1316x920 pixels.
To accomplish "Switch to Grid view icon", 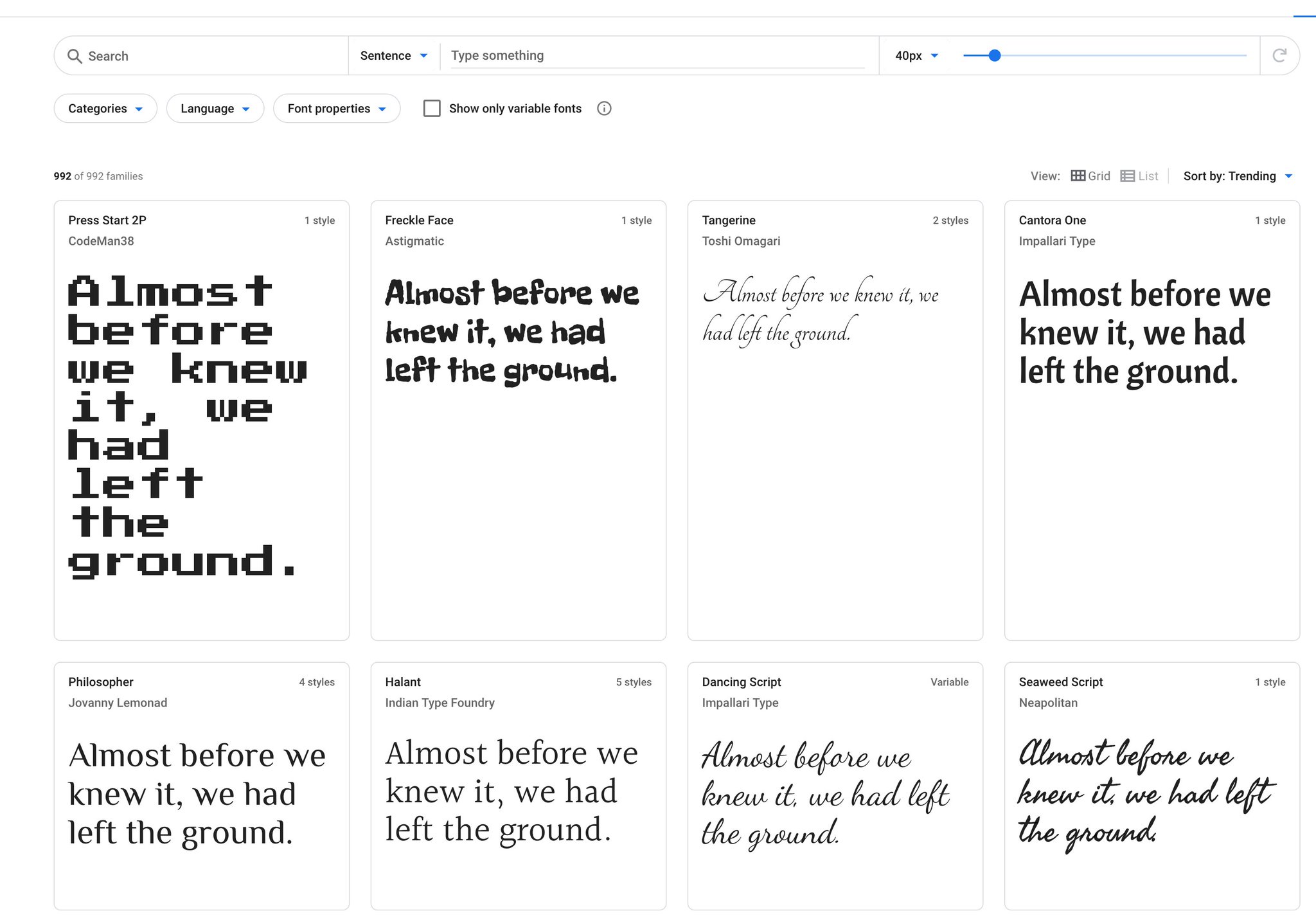I will coord(1078,176).
